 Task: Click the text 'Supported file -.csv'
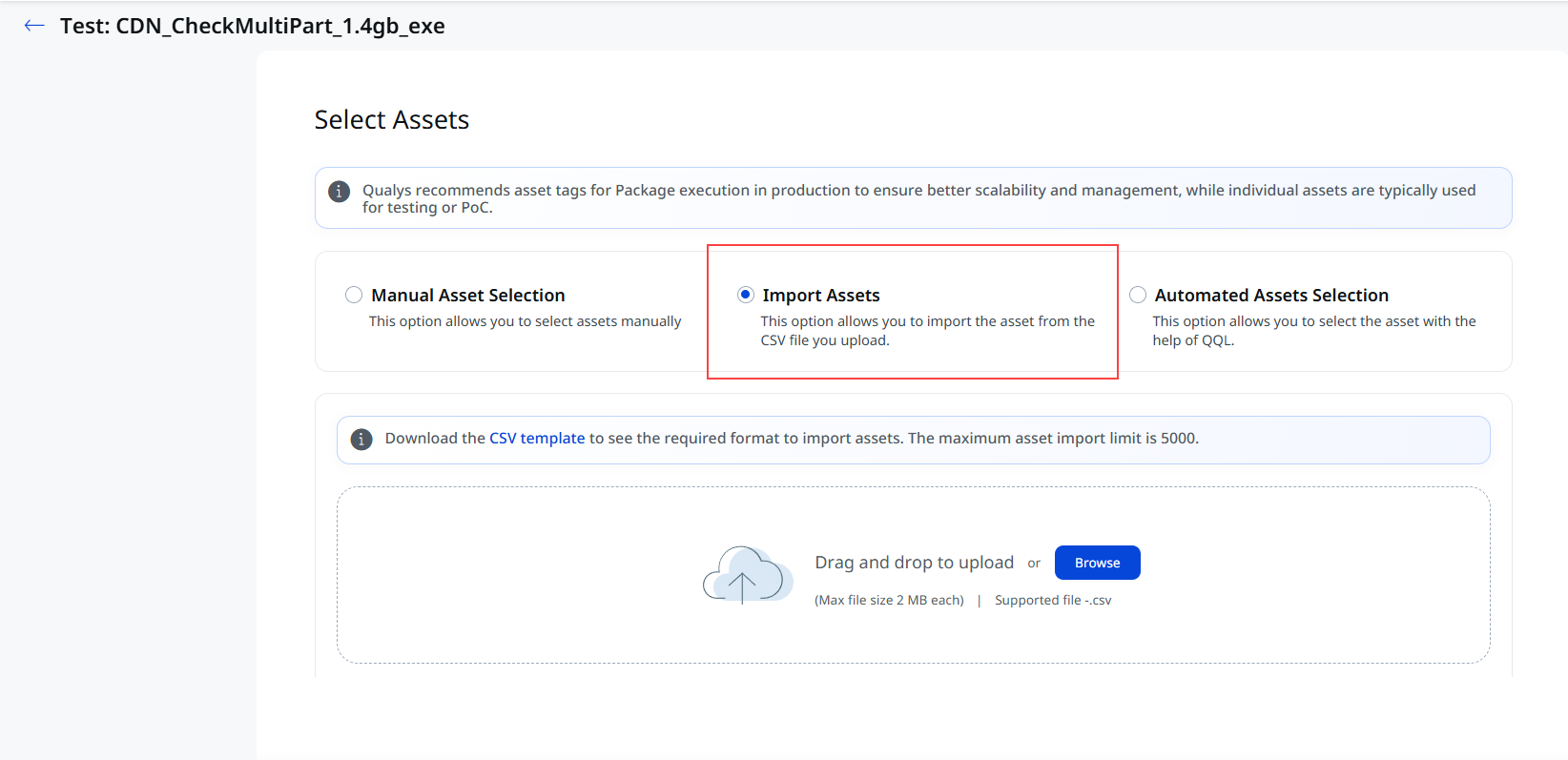(x=1053, y=600)
